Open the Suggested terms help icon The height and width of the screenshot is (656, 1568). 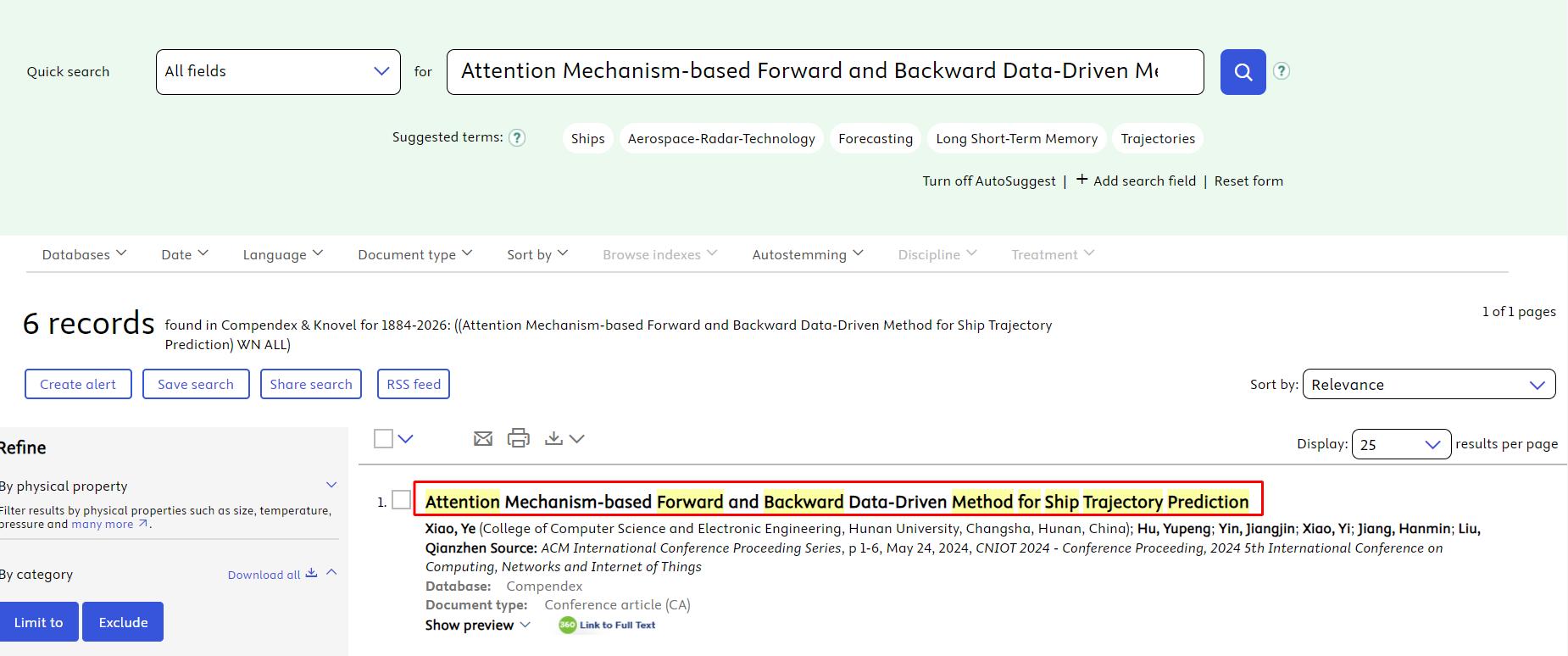coord(517,137)
